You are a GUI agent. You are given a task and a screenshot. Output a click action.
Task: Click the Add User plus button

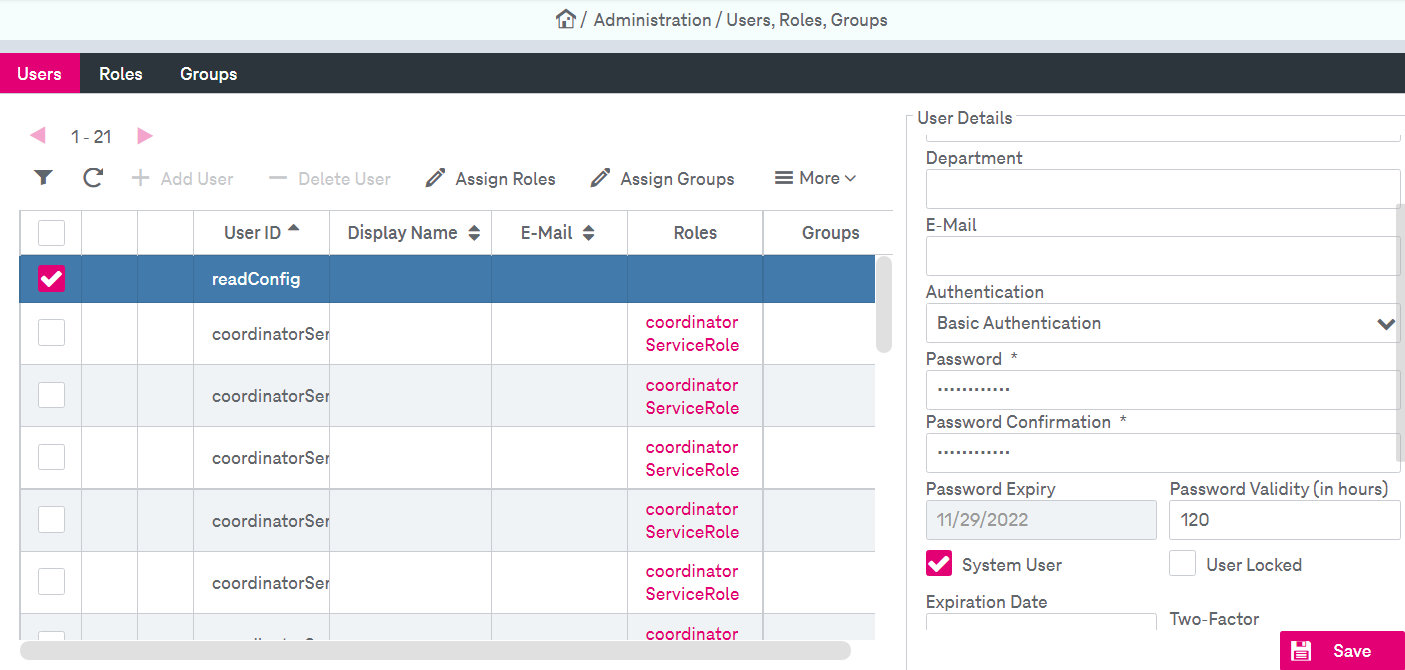click(x=183, y=179)
